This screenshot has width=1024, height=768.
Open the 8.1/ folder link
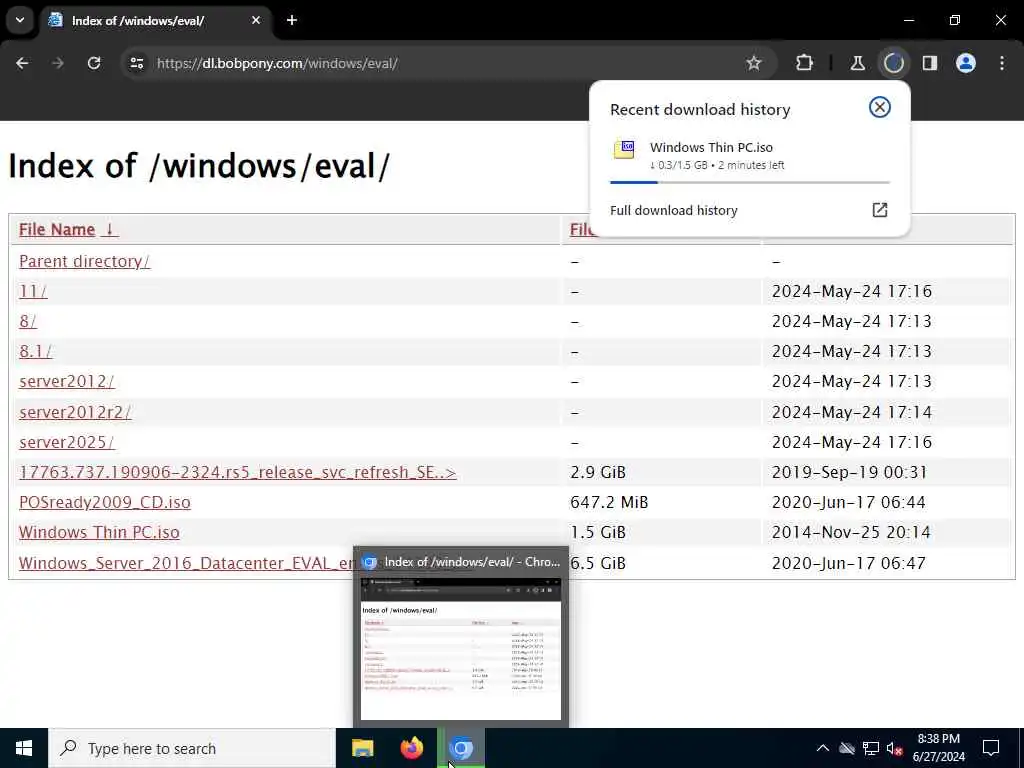(35, 351)
